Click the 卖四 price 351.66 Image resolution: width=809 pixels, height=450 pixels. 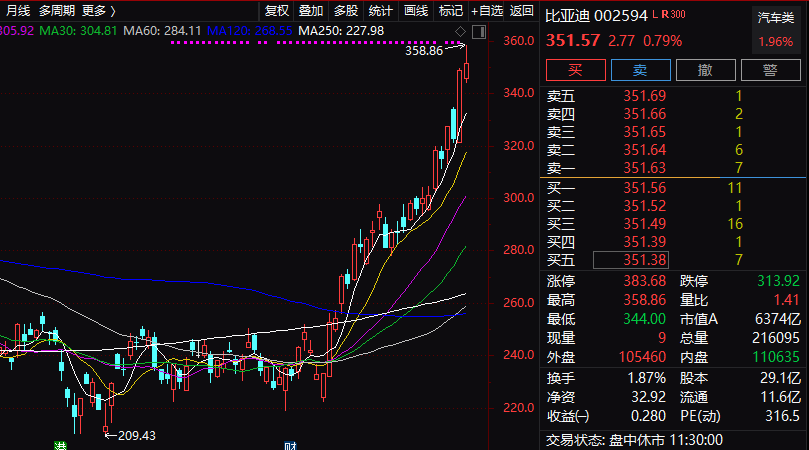tap(645, 114)
